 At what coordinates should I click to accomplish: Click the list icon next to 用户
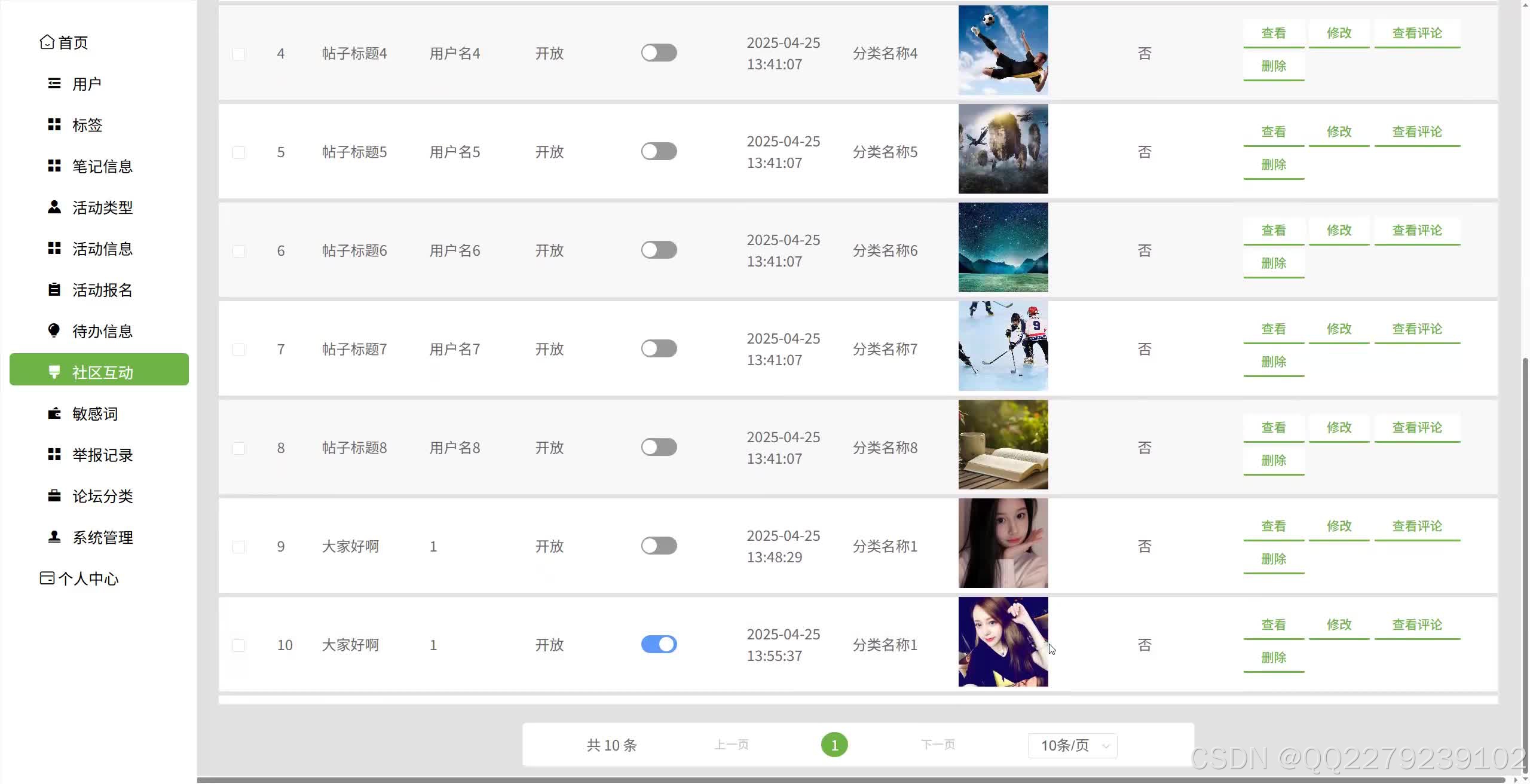click(54, 84)
